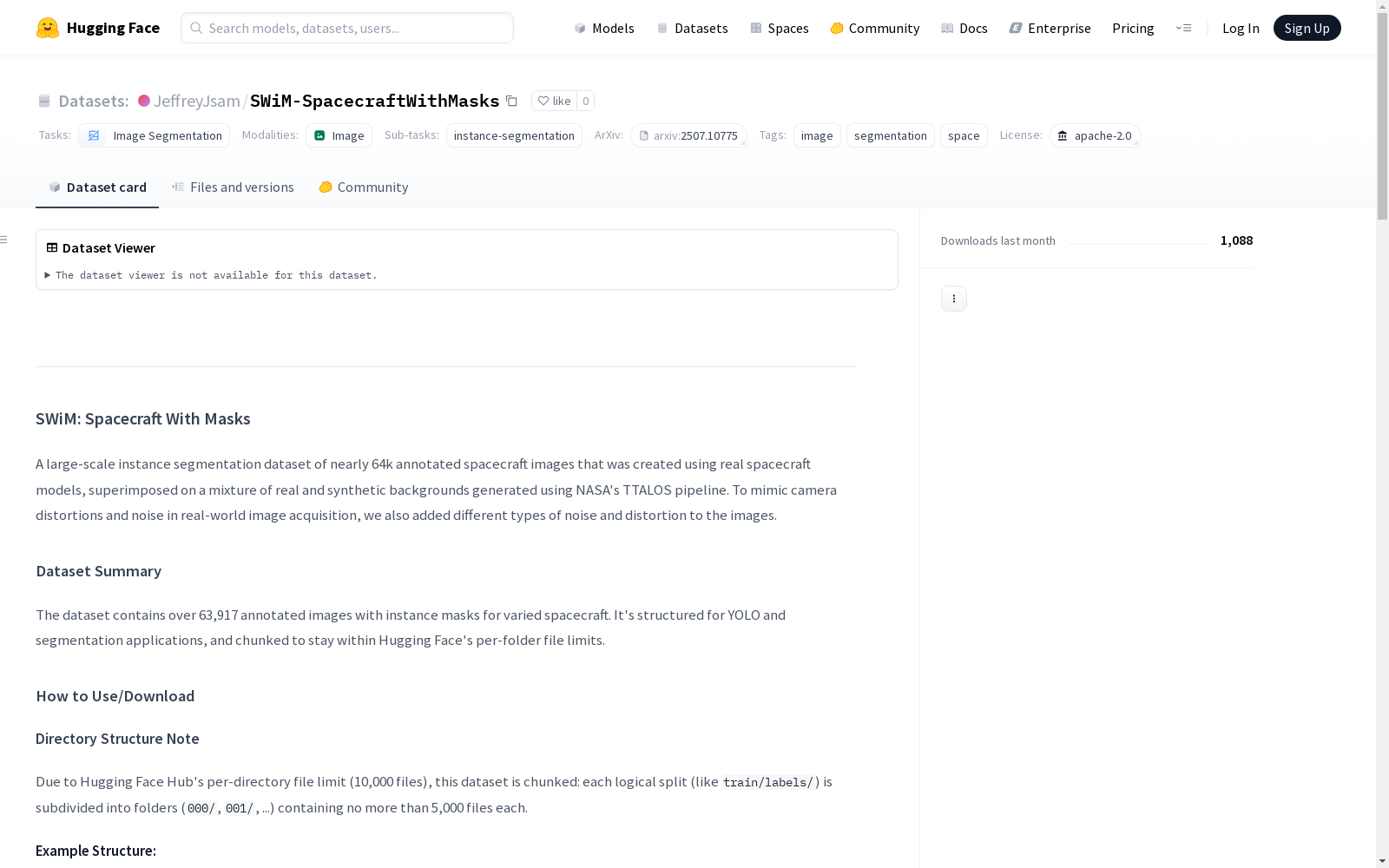This screenshot has width=1389, height=868.
Task: Copy dataset name with the copy icon
Action: pos(511,101)
